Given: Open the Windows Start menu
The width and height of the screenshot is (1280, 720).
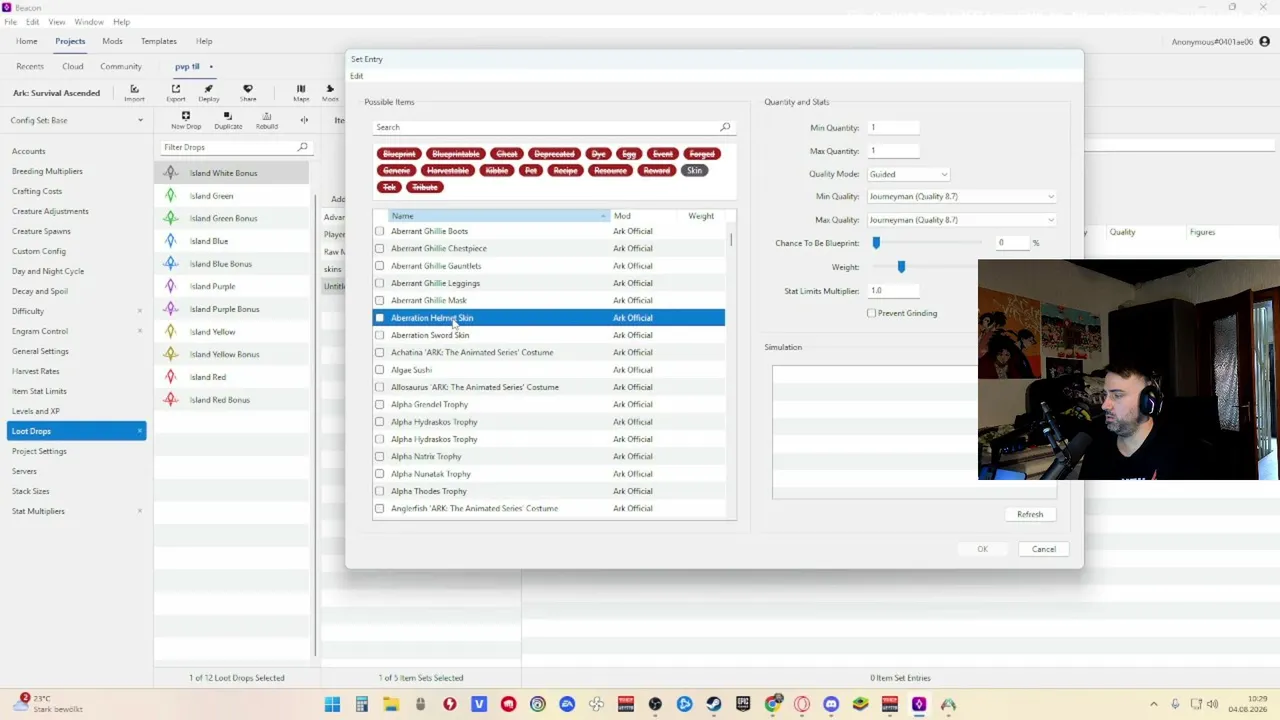Looking at the screenshot, I should [x=332, y=704].
